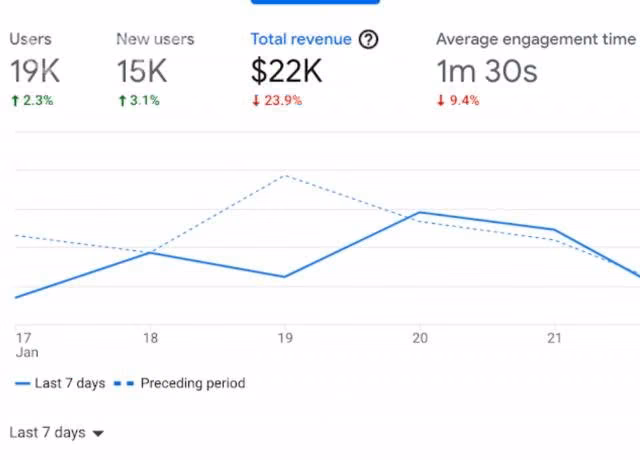The height and width of the screenshot is (460, 640).
Task: Click the solid line legend swatch
Action: (x=22, y=384)
